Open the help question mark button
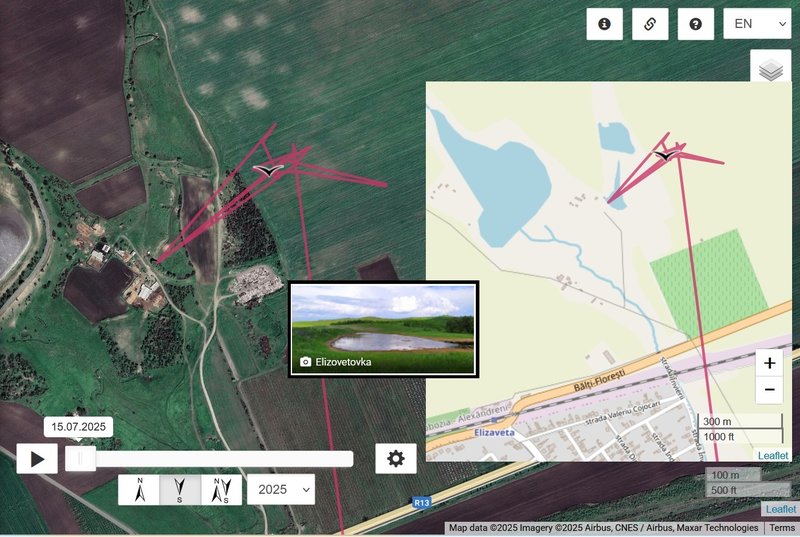Screen dimensions: 800x537 pyautogui.click(x=695, y=24)
